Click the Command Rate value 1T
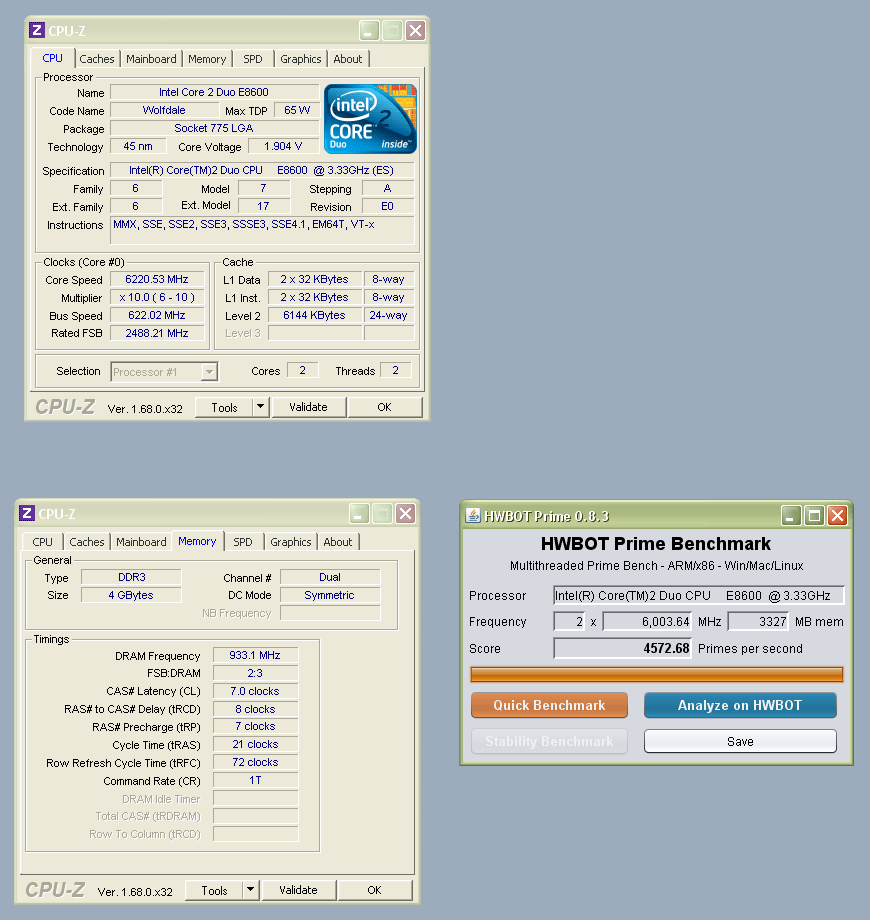The image size is (870, 920). pyautogui.click(x=255, y=780)
